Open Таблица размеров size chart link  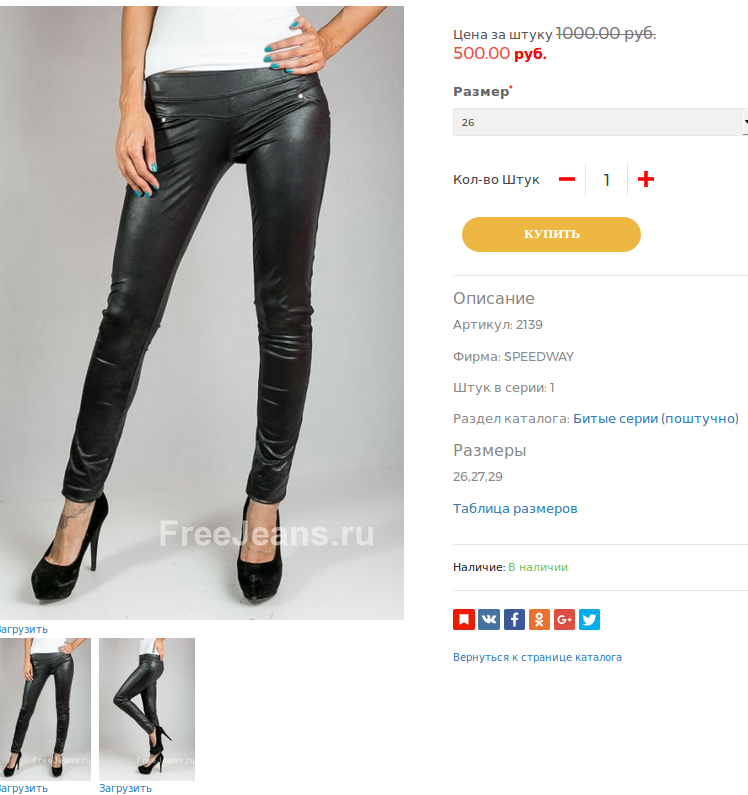point(515,509)
